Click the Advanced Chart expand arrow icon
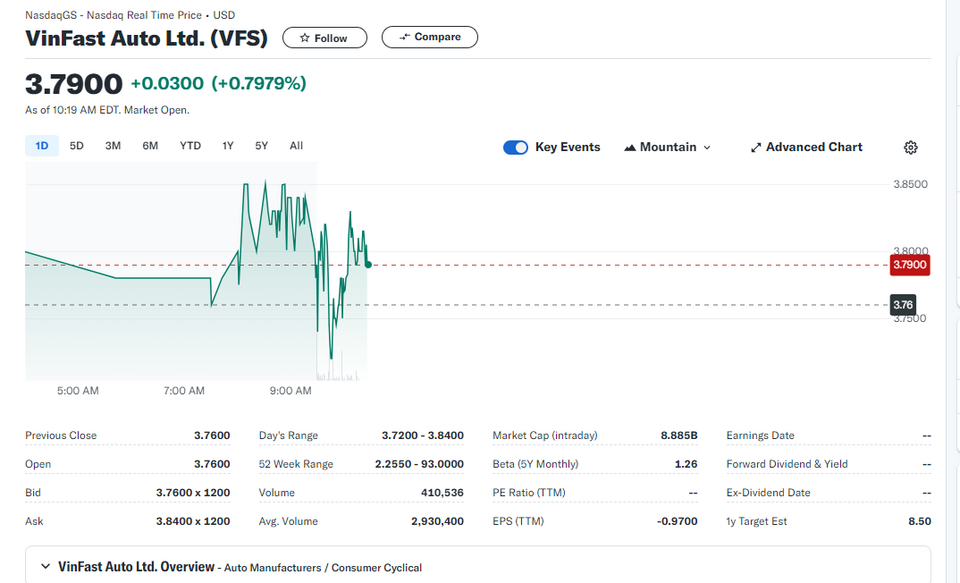The height and width of the screenshot is (583, 960). [x=756, y=148]
